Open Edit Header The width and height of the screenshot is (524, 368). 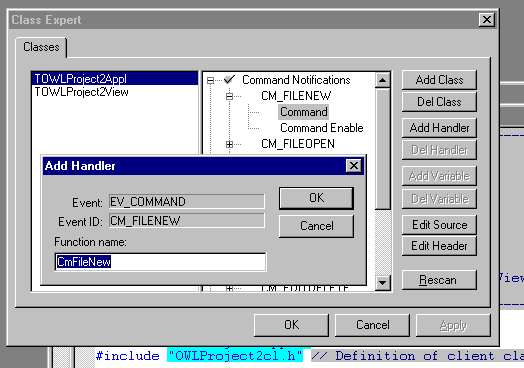(439, 246)
